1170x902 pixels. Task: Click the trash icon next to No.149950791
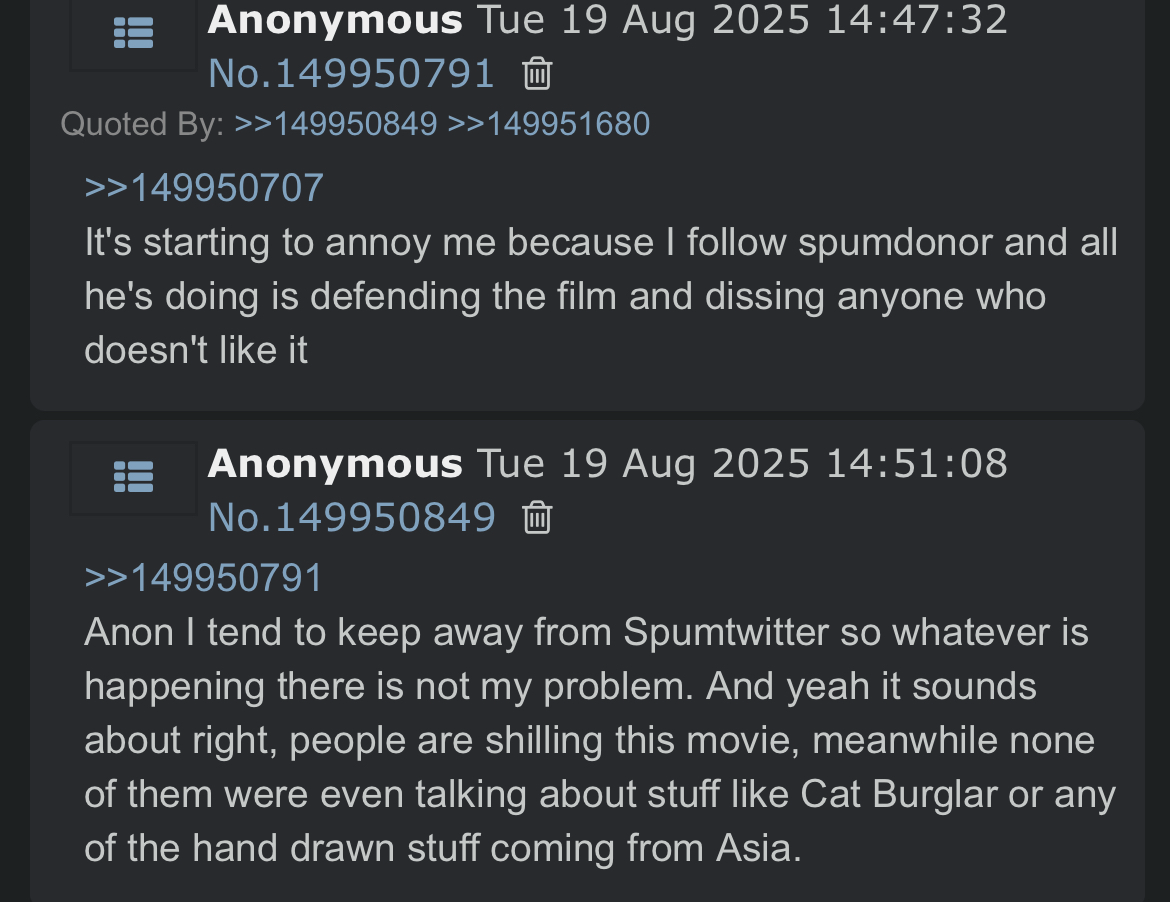[x=537, y=74]
